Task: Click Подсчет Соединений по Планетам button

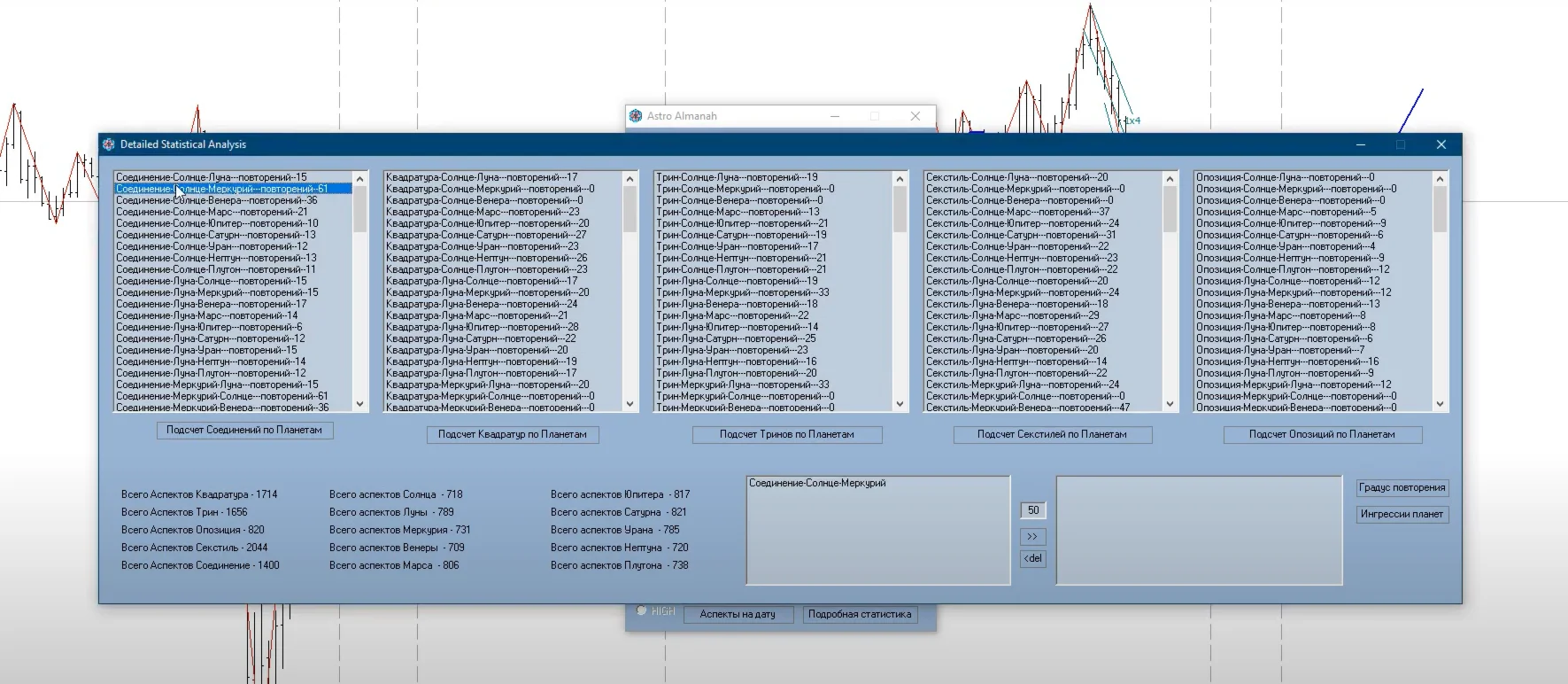Action: pyautogui.click(x=244, y=431)
